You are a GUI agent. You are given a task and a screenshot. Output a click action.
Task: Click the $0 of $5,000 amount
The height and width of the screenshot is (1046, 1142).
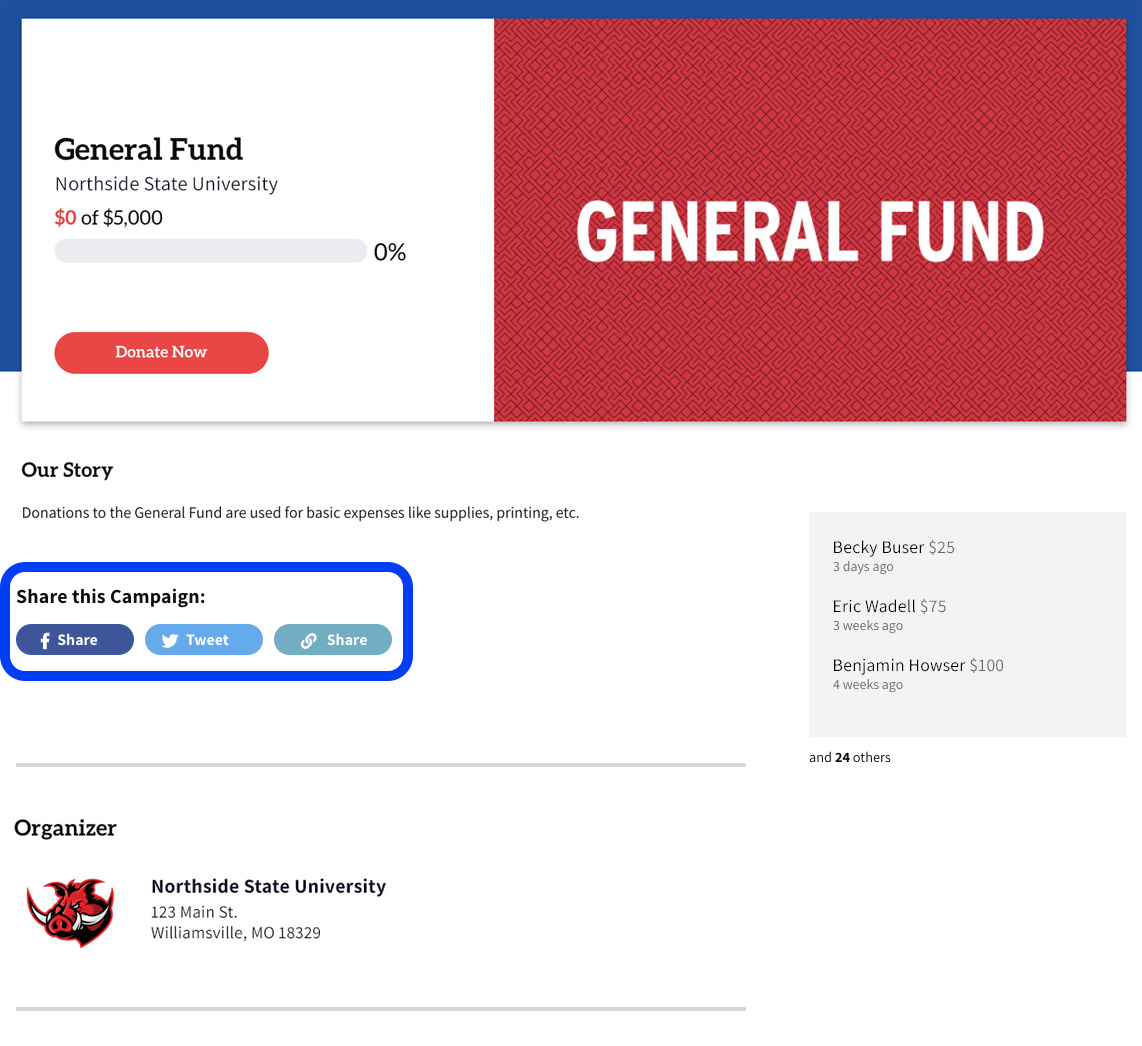point(109,218)
